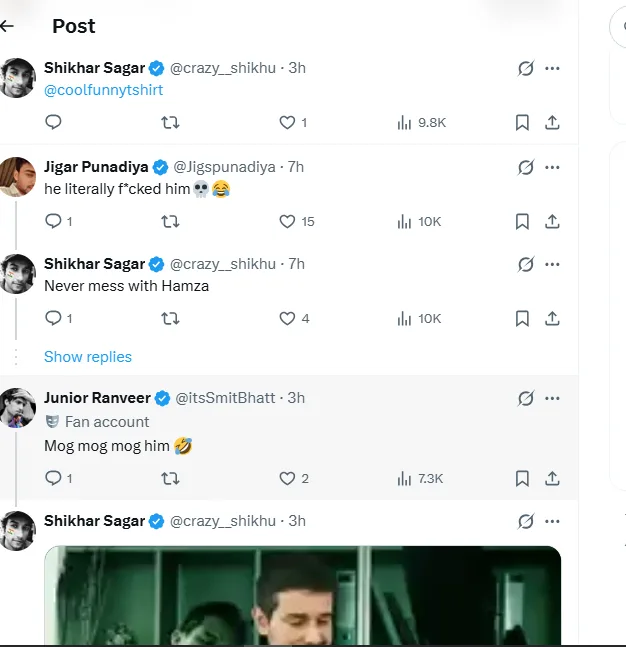This screenshot has height=647, width=626.
Task: Go back using the back arrow
Action: pyautogui.click(x=8, y=26)
